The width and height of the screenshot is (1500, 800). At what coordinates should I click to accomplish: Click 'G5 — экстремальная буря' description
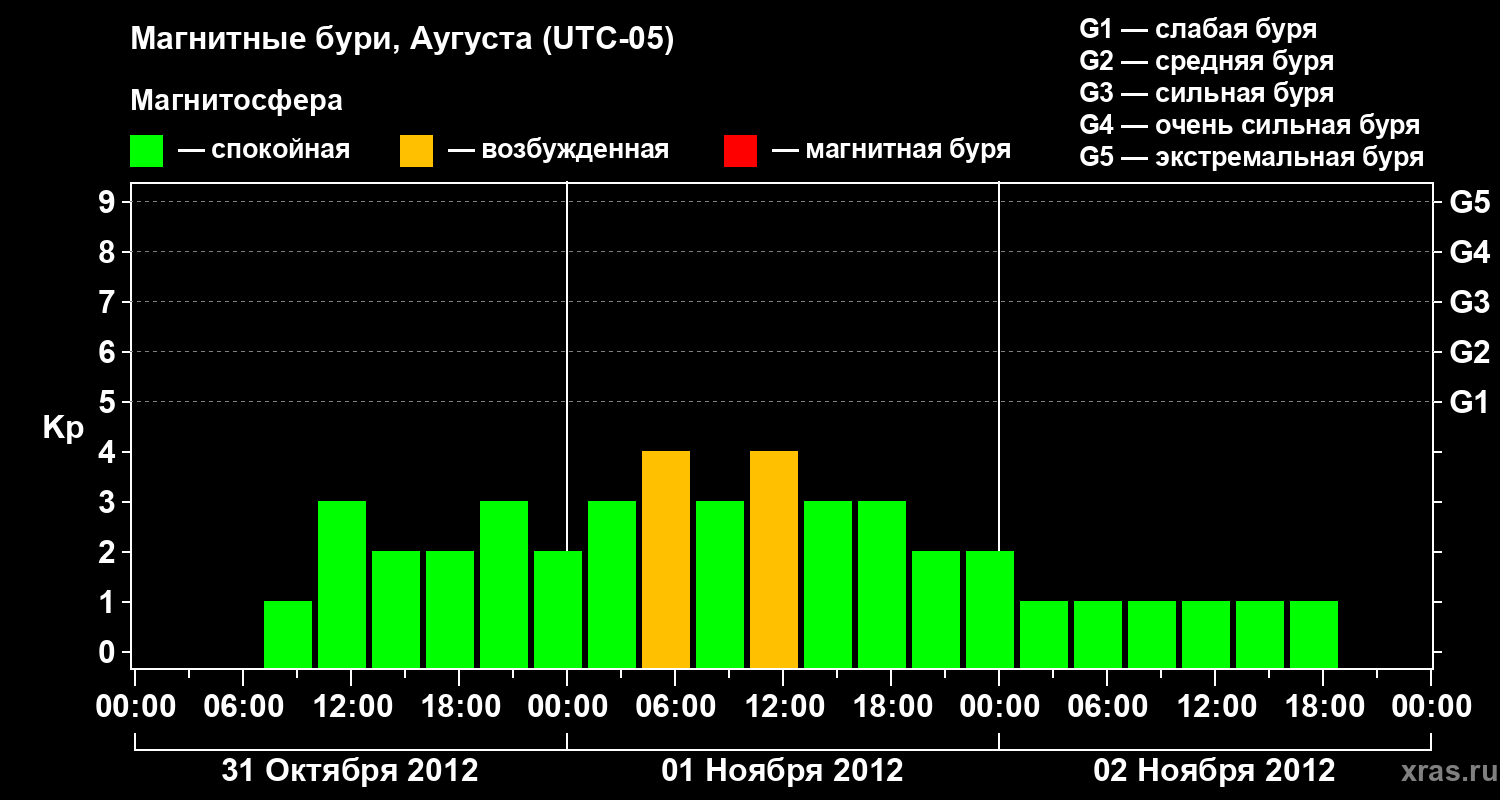(1251, 157)
